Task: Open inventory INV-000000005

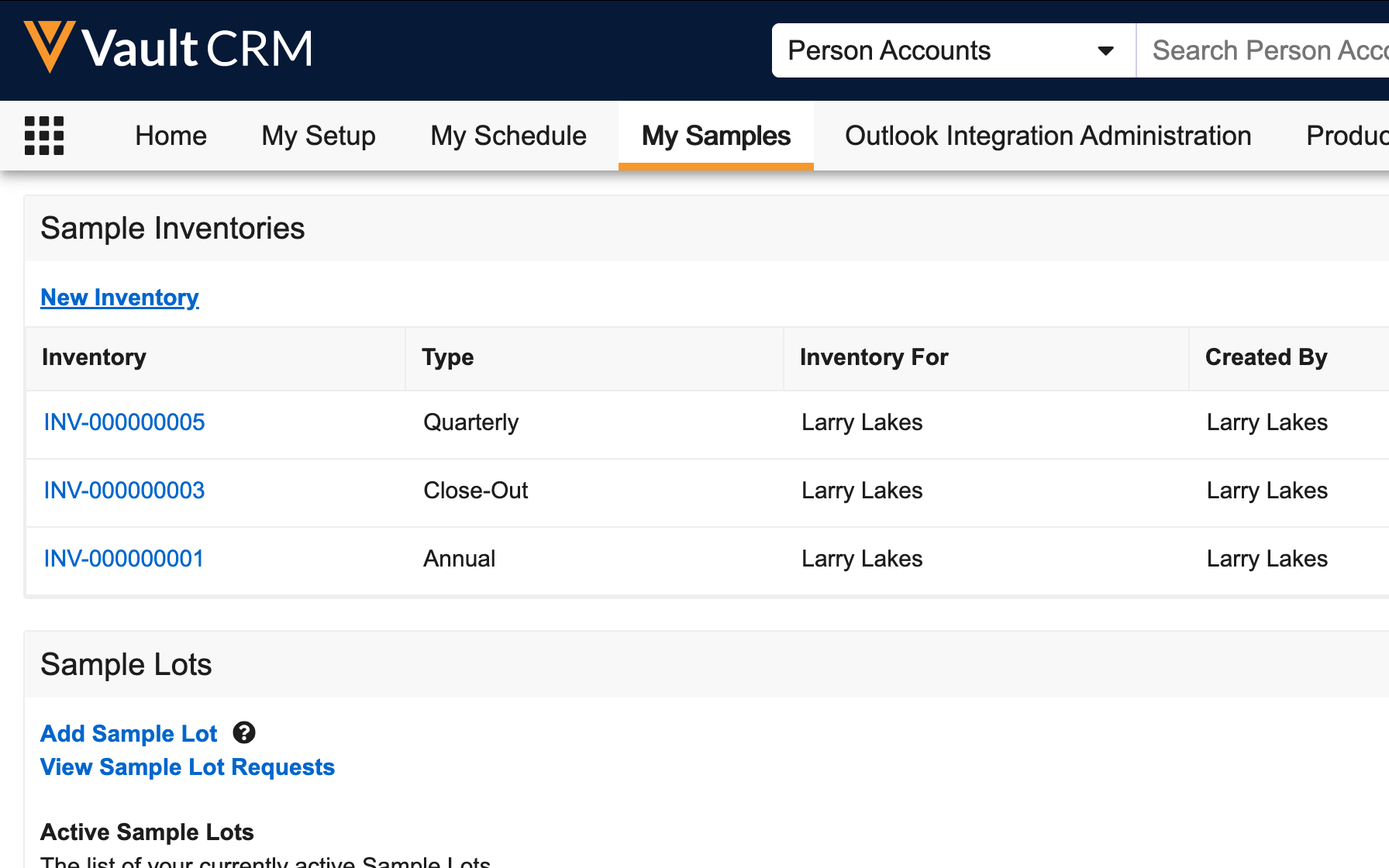Action: [x=124, y=422]
